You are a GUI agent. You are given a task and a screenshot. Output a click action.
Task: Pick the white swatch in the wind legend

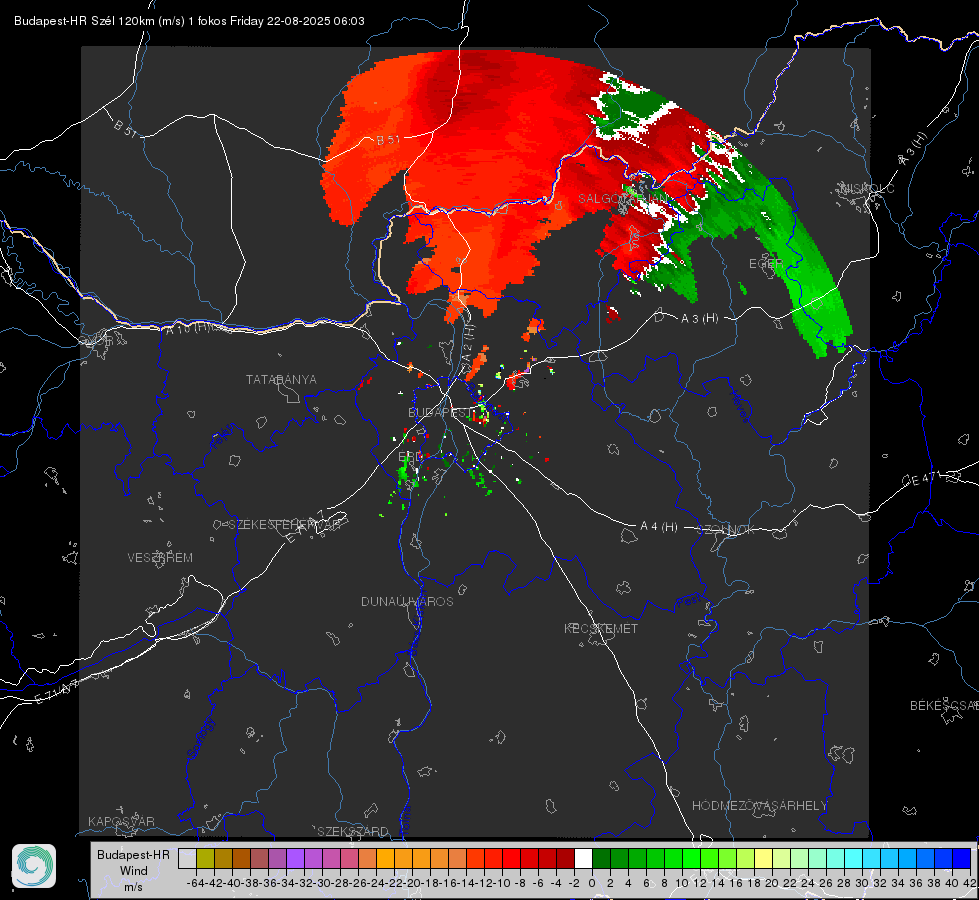coord(583,858)
